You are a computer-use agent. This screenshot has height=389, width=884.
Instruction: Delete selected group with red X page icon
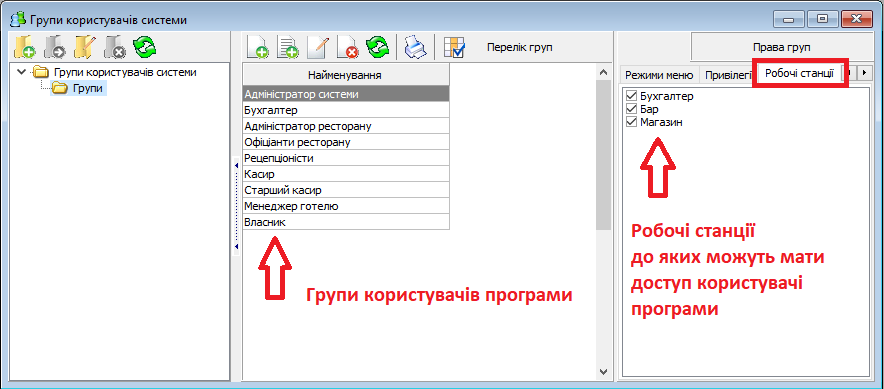tap(348, 47)
